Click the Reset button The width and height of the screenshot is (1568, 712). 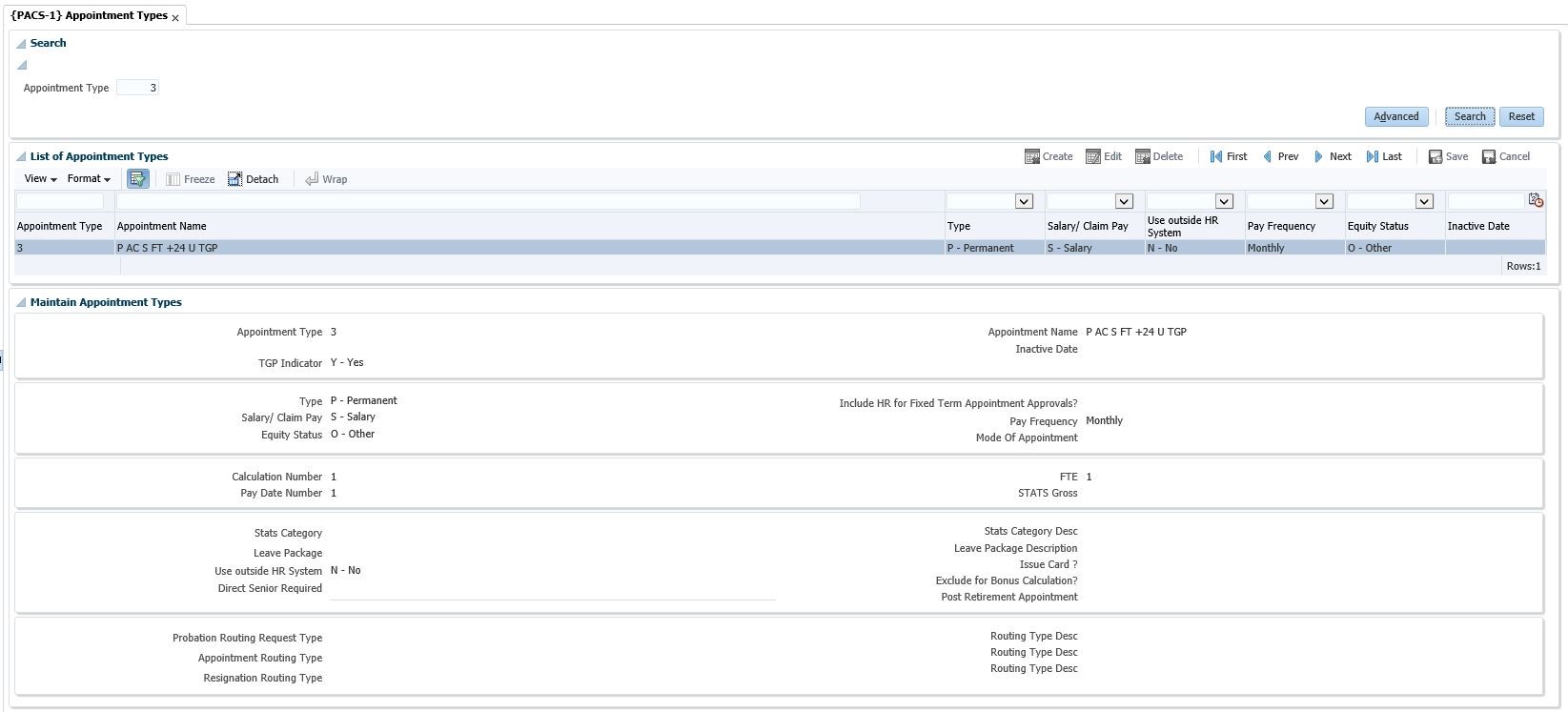tap(1521, 116)
